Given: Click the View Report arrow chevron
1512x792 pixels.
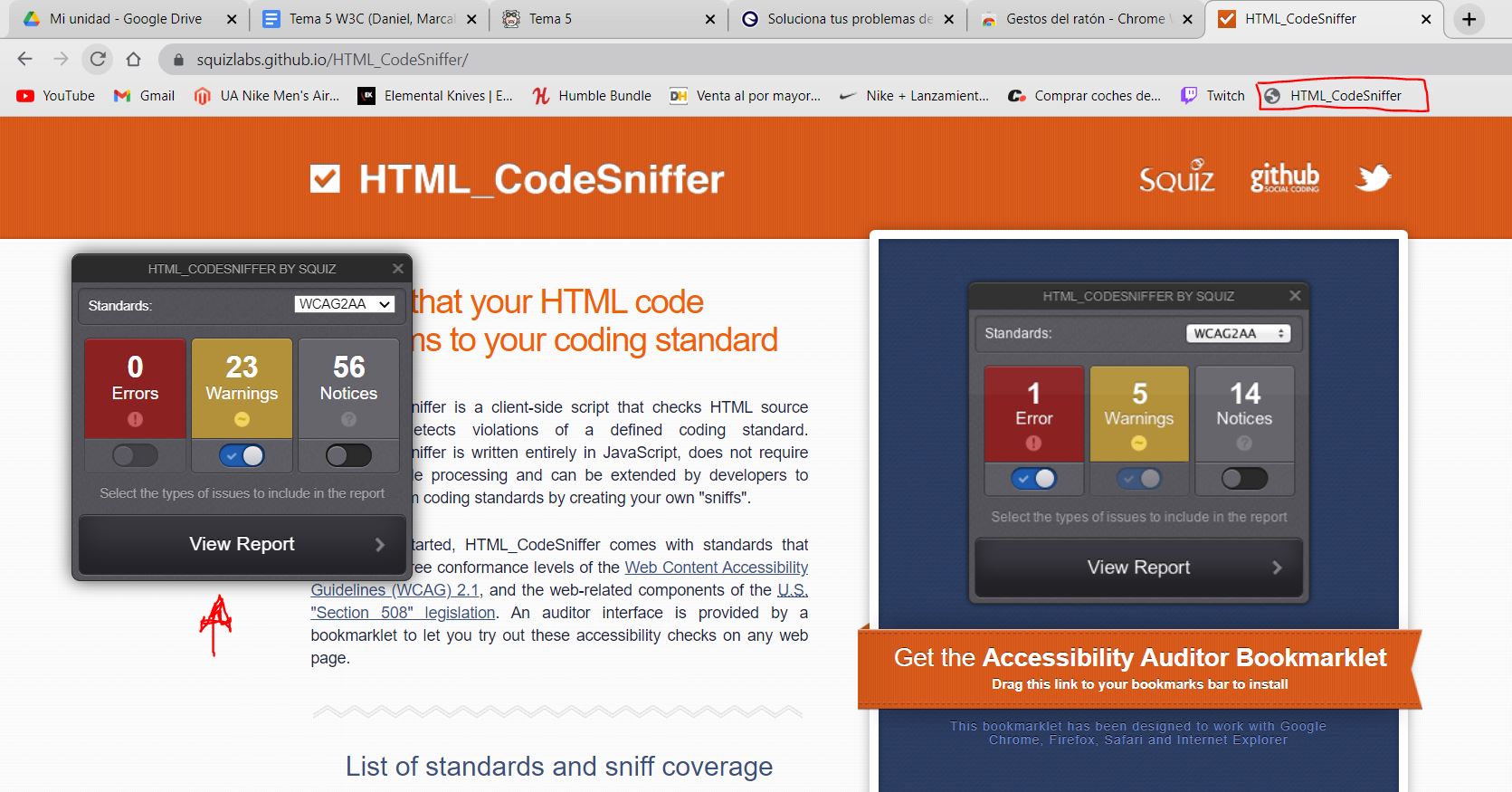Looking at the screenshot, I should (380, 545).
